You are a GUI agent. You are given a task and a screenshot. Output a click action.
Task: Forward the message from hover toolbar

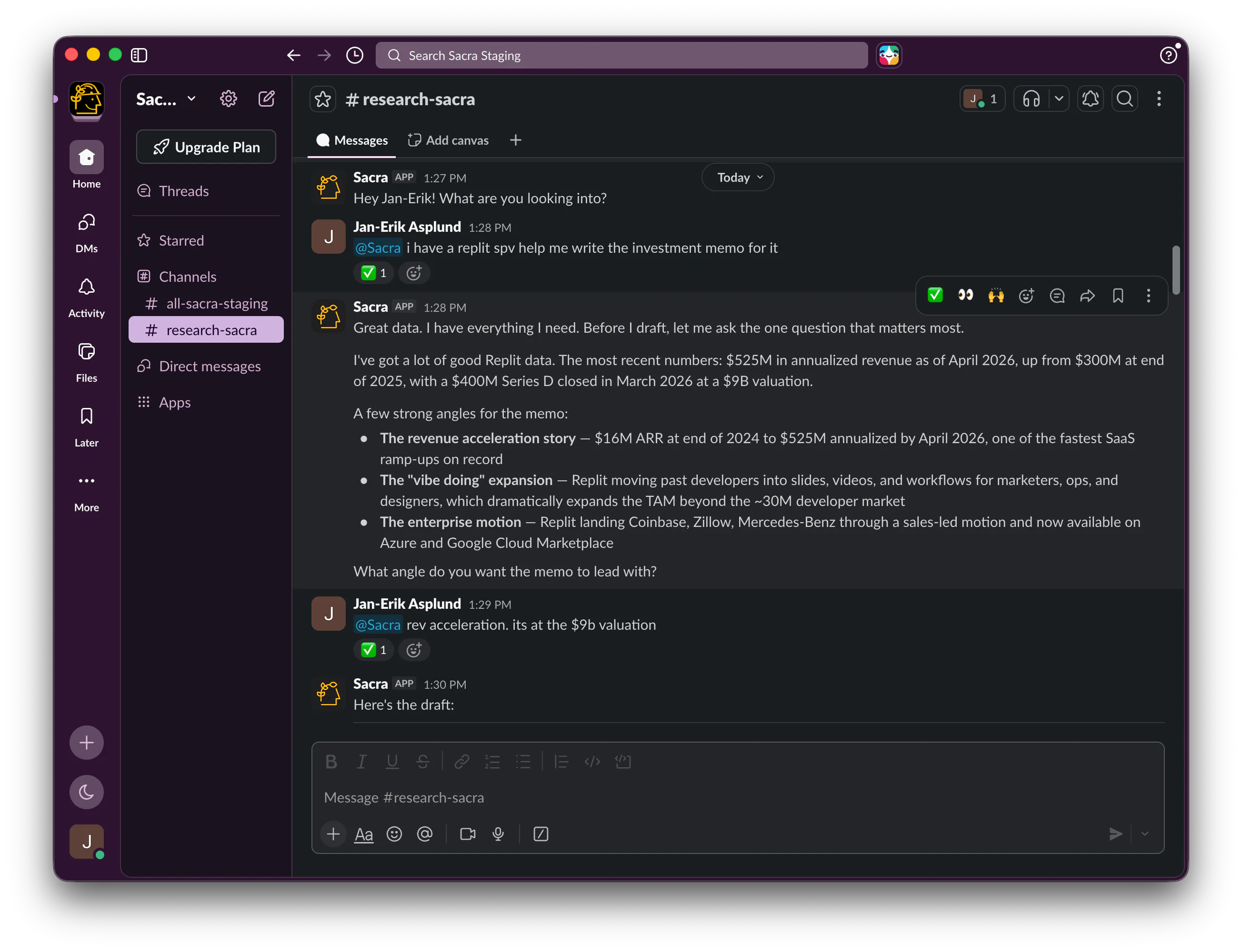pyautogui.click(x=1087, y=295)
